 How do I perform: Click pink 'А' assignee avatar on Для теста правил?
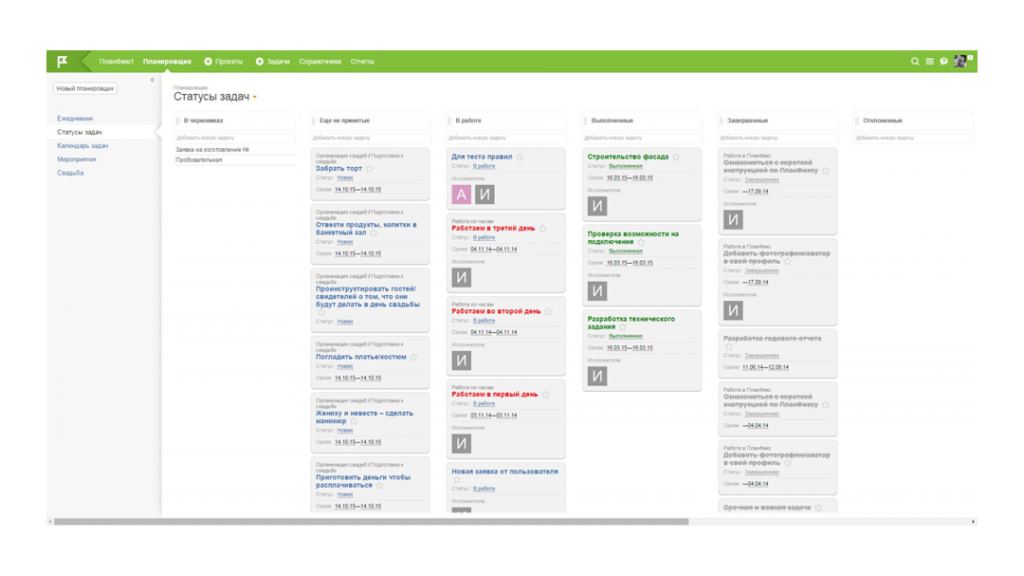[x=461, y=194]
